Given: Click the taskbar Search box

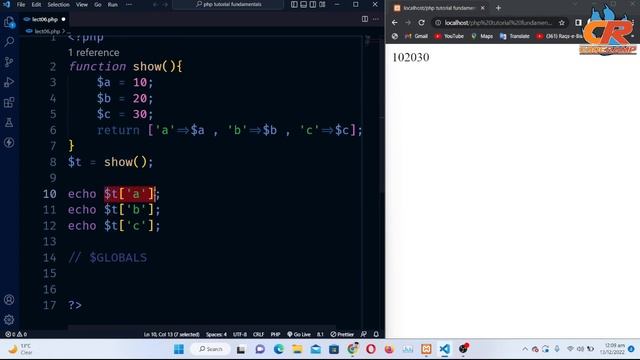Looking at the screenshot, I should click(211, 349).
